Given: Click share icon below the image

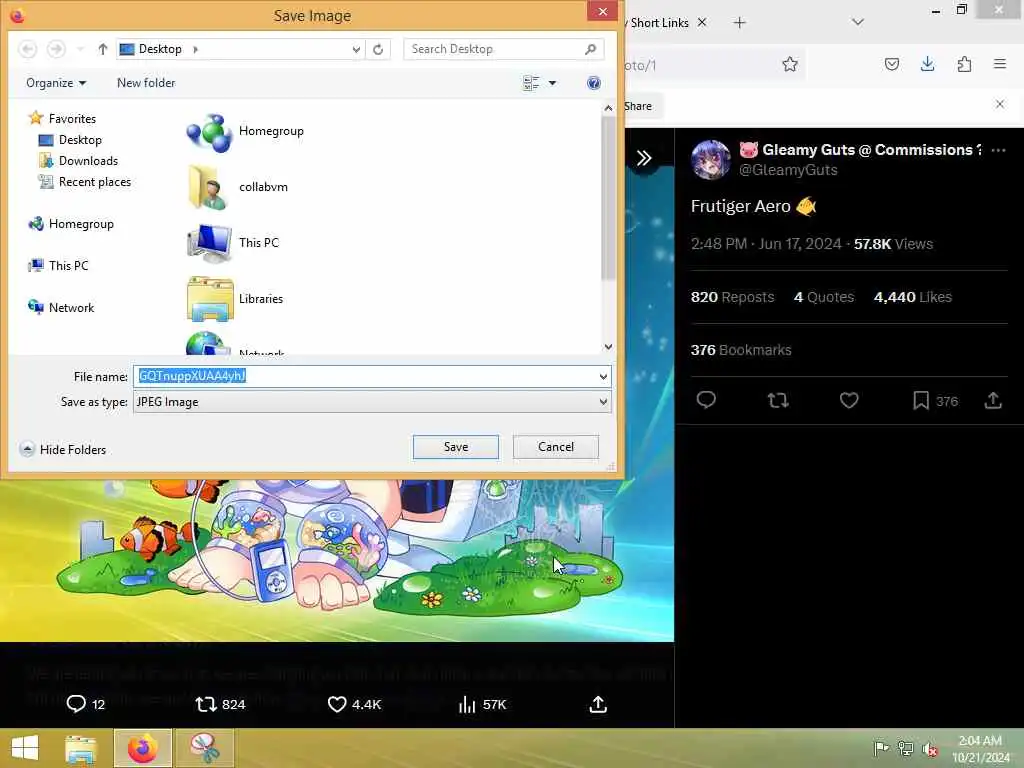Looking at the screenshot, I should 598,704.
